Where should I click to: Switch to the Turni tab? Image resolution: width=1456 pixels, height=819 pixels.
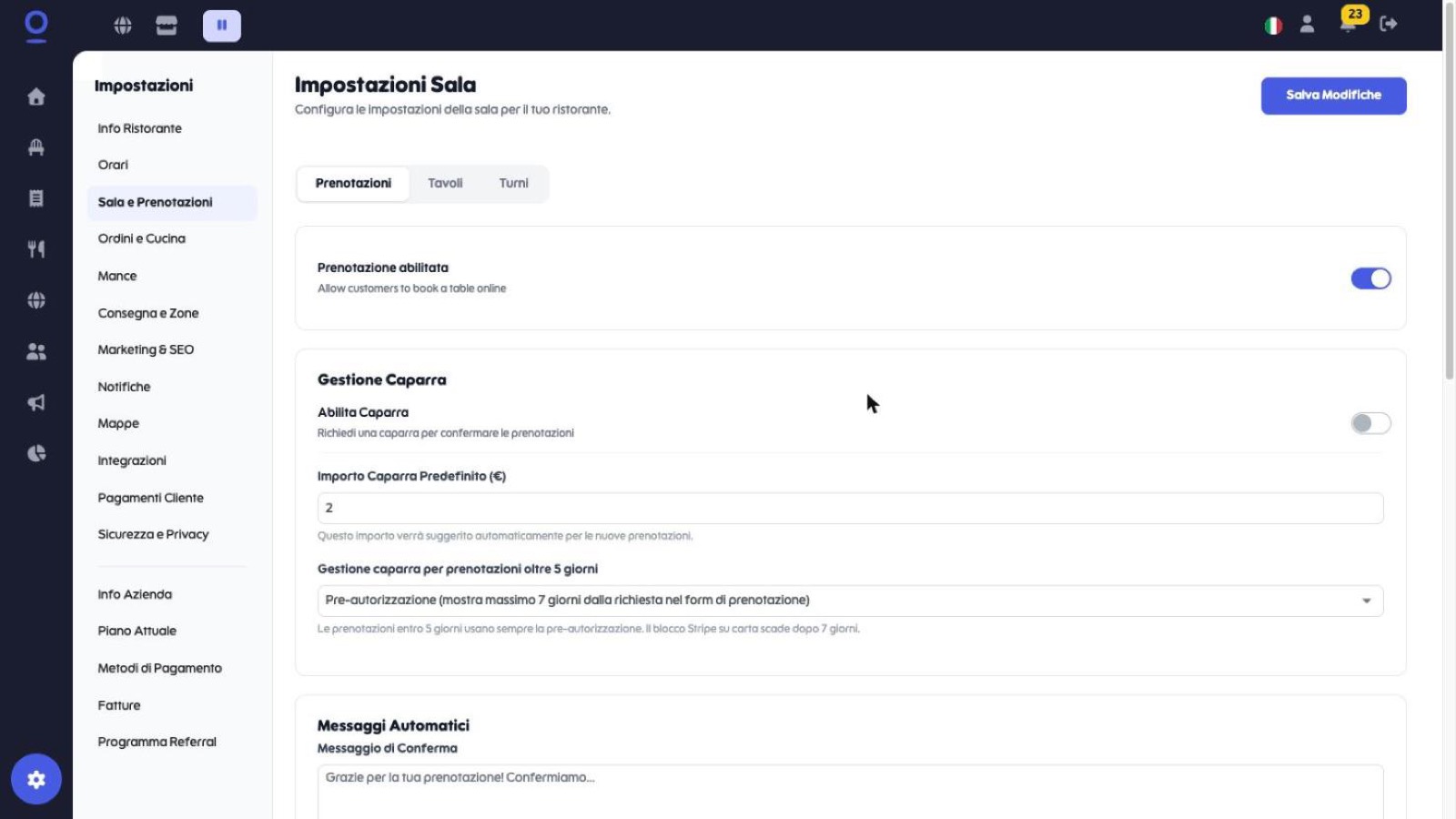[x=513, y=183]
